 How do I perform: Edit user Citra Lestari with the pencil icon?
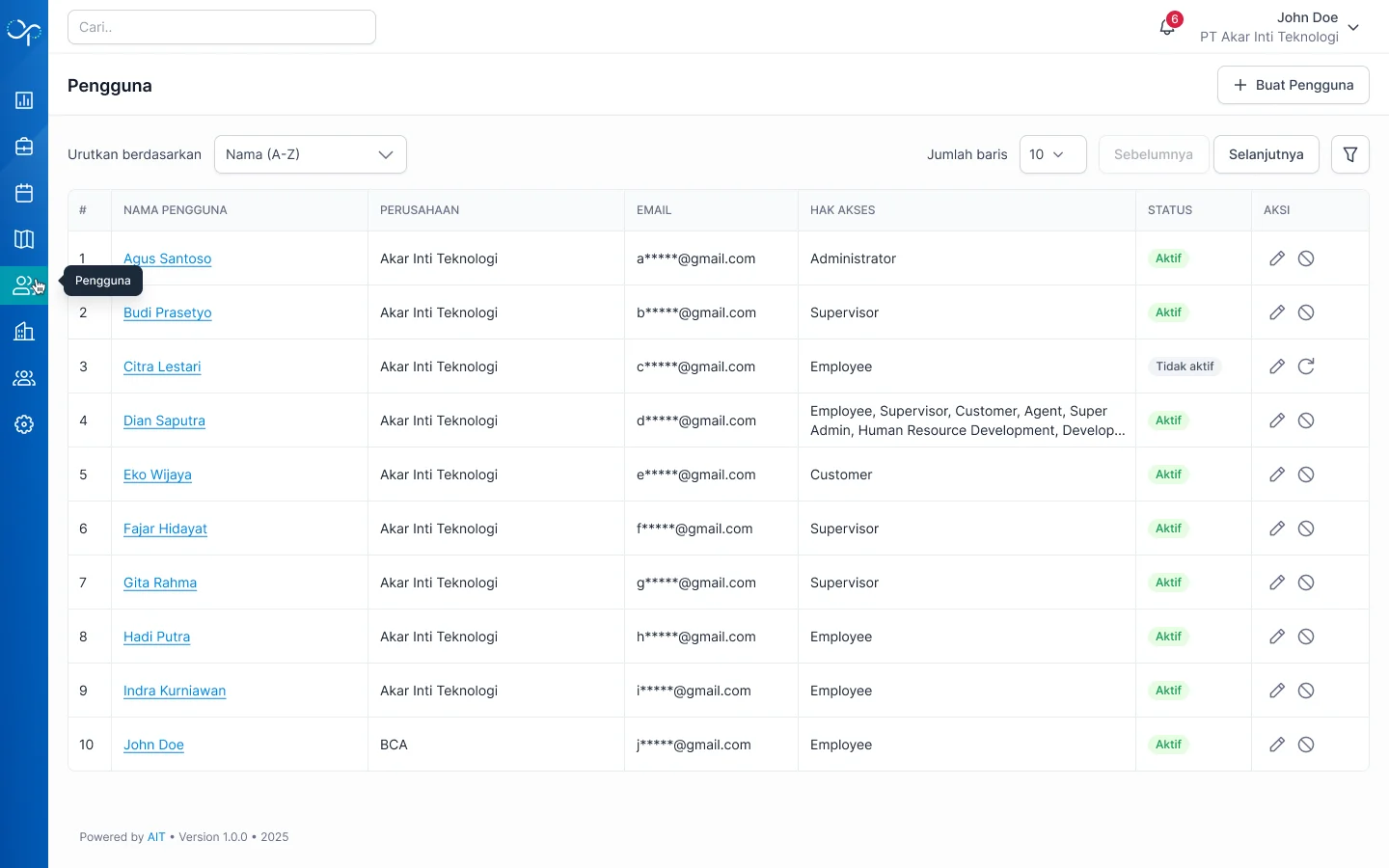tap(1277, 366)
